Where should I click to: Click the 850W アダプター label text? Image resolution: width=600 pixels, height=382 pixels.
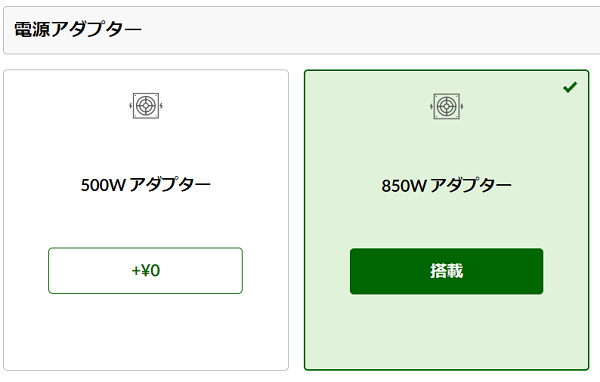[x=447, y=186]
